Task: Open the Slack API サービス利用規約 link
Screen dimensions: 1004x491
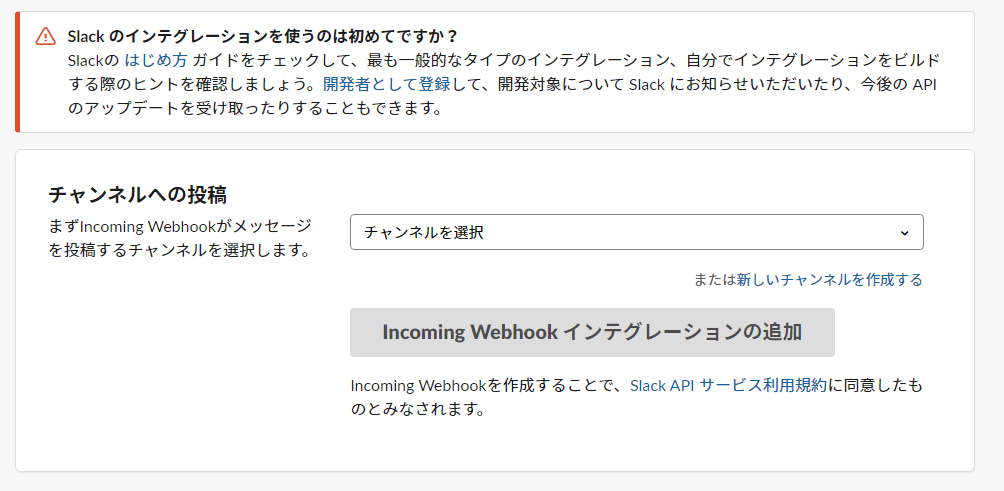Action: (728, 385)
